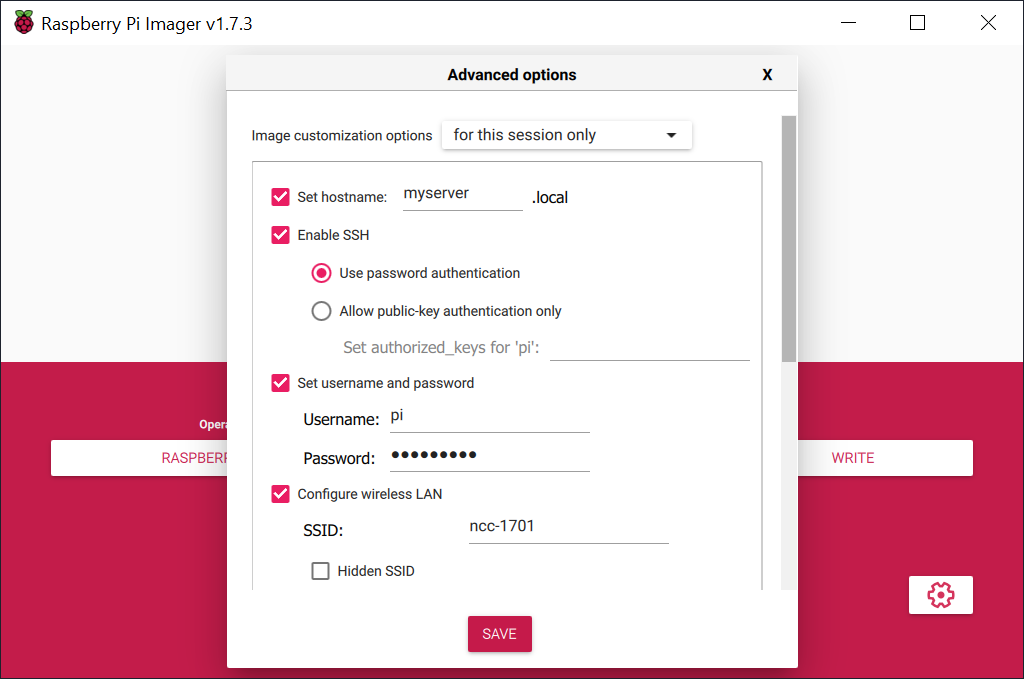This screenshot has height=679, width=1024.
Task: Click the settings gear icon
Action: coord(940,594)
